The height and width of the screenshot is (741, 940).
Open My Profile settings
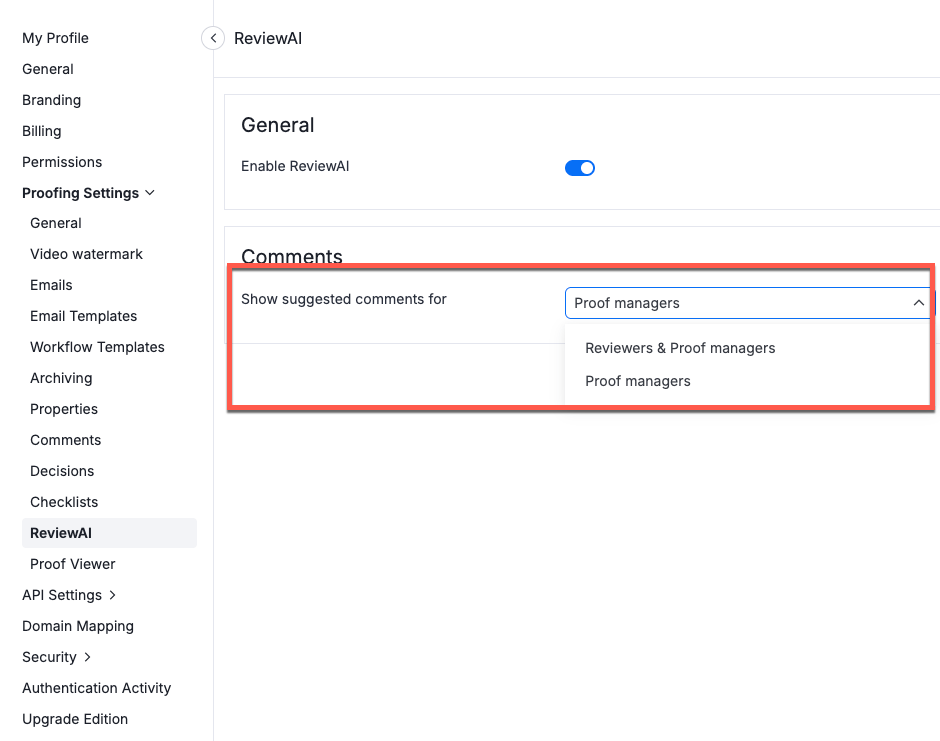click(55, 38)
